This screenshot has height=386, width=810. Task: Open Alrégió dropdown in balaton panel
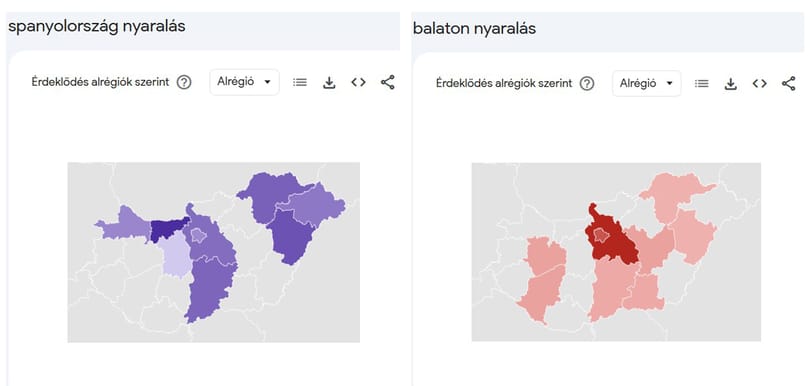coord(647,83)
